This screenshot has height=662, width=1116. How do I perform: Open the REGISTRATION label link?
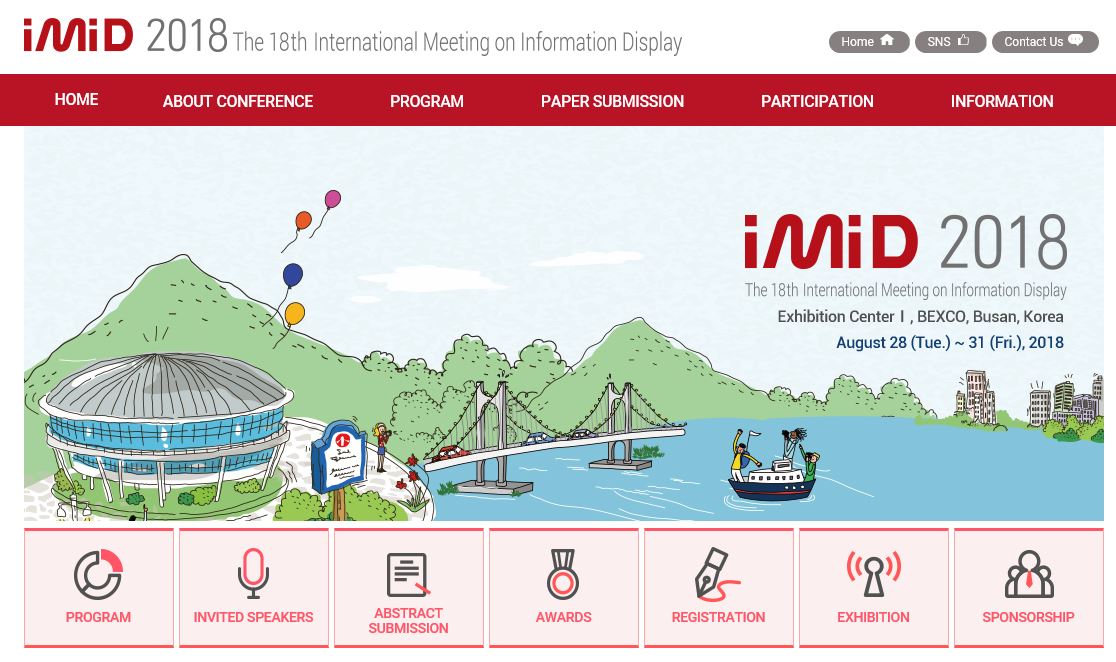718,617
